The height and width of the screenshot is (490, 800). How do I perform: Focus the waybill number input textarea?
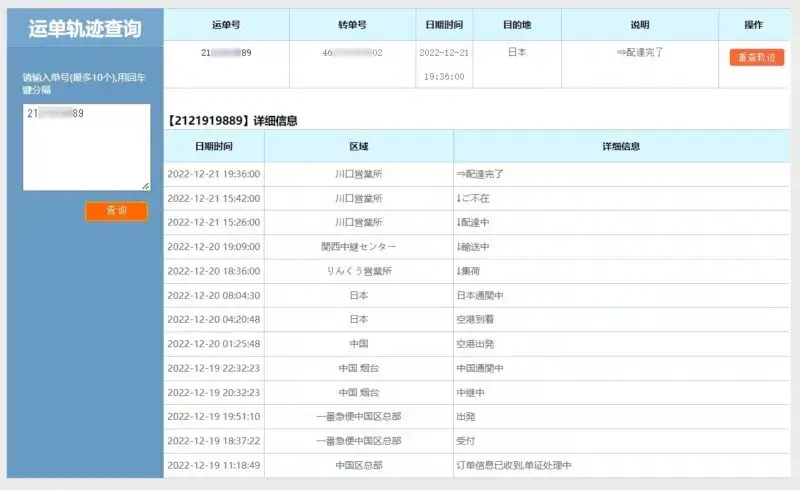point(86,145)
